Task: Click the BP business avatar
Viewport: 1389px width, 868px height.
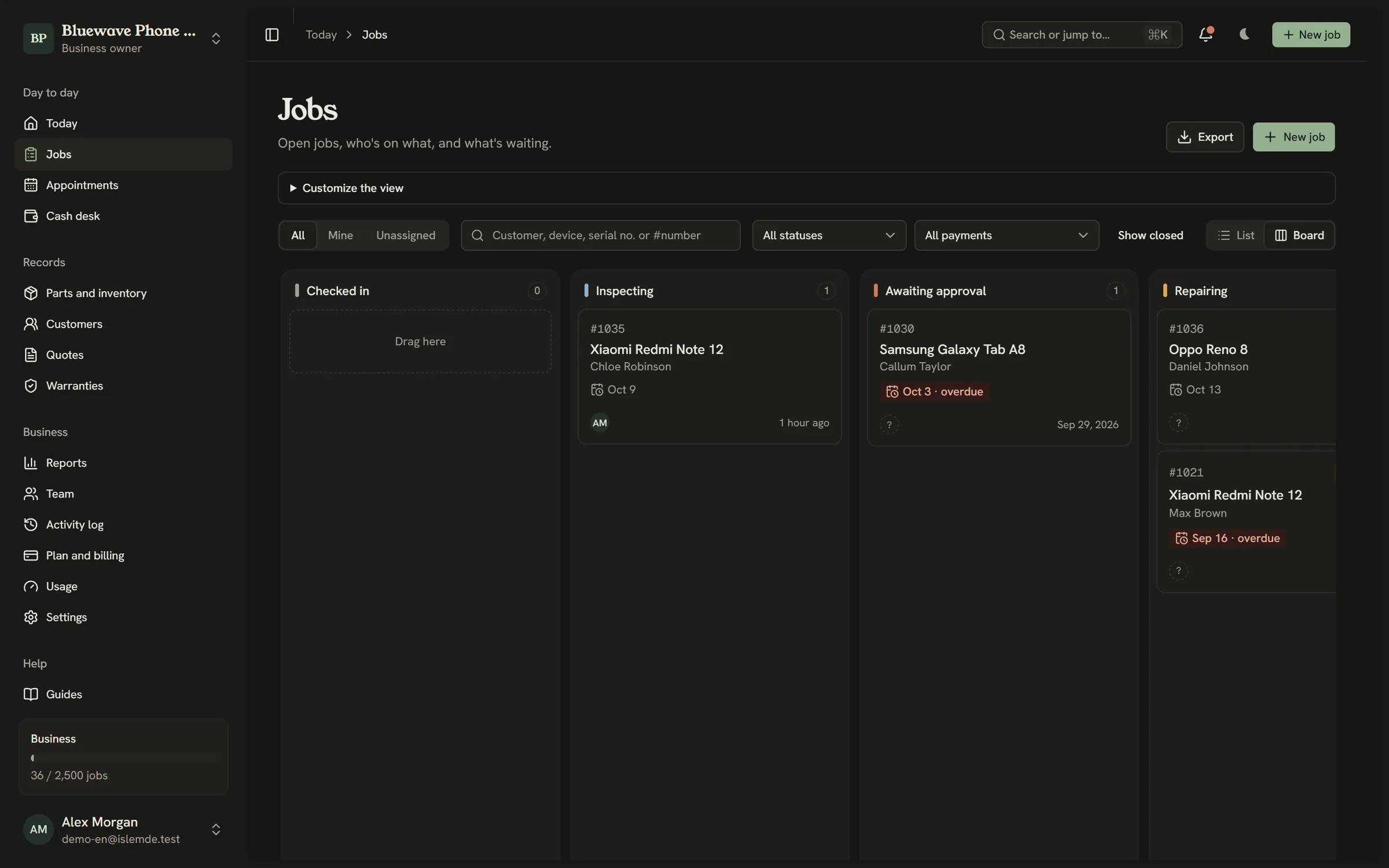Action: [38, 38]
